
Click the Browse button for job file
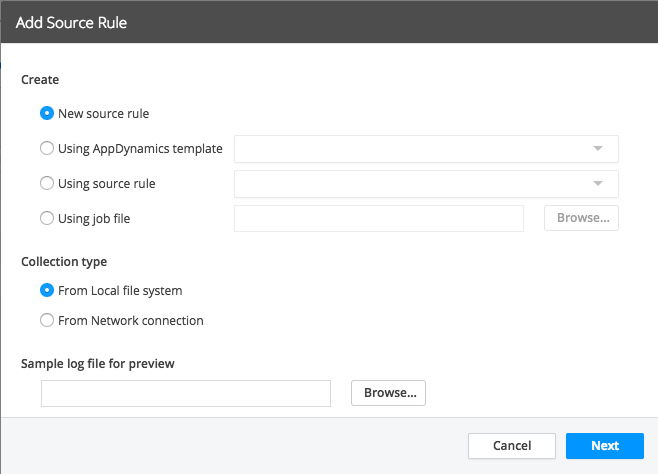pos(581,218)
